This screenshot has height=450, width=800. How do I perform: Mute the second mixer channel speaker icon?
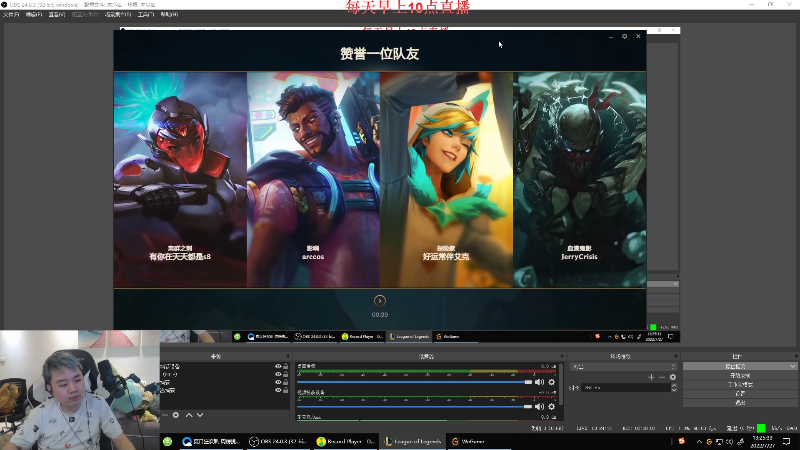coord(539,407)
